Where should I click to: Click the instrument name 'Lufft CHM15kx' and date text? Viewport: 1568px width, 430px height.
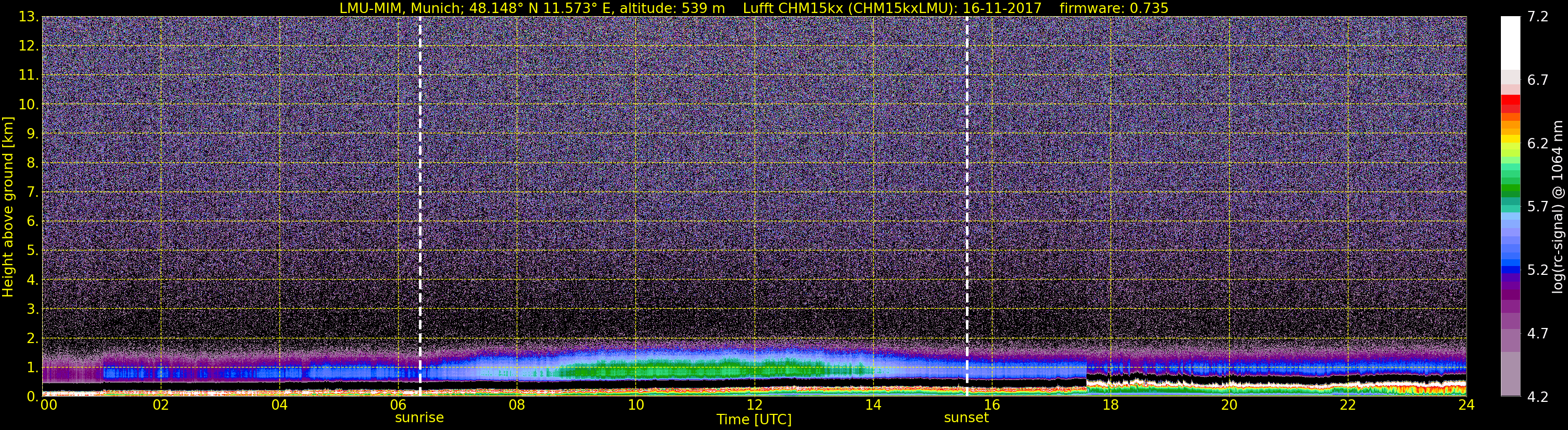pos(893,8)
